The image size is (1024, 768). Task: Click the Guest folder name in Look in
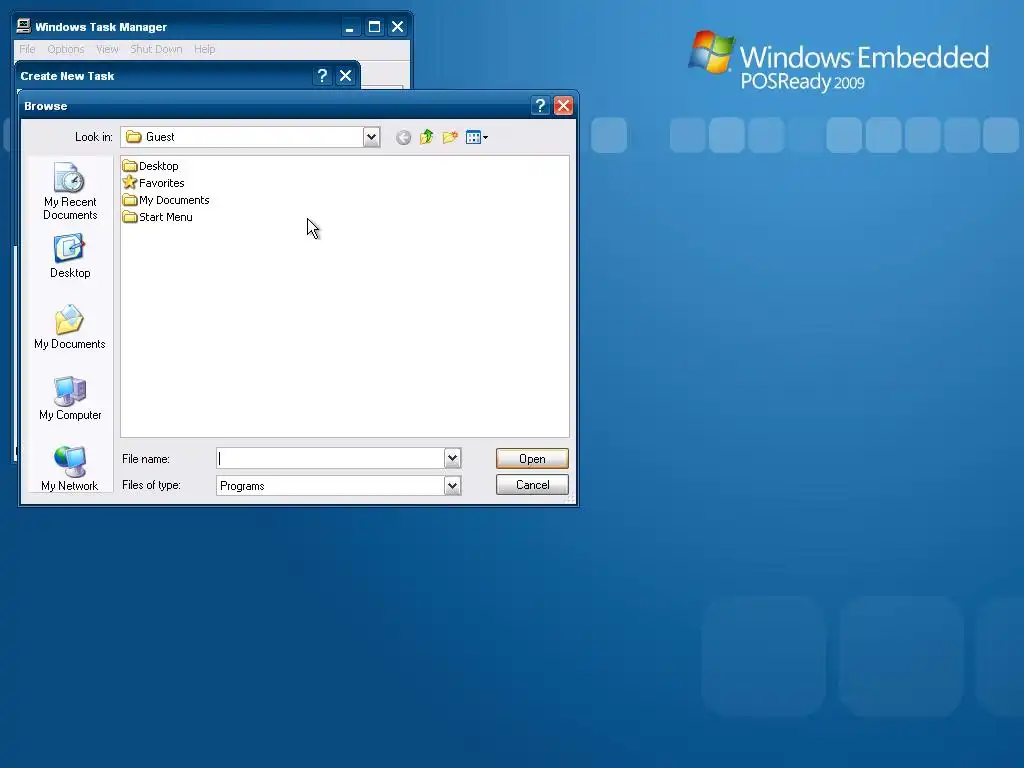point(160,137)
